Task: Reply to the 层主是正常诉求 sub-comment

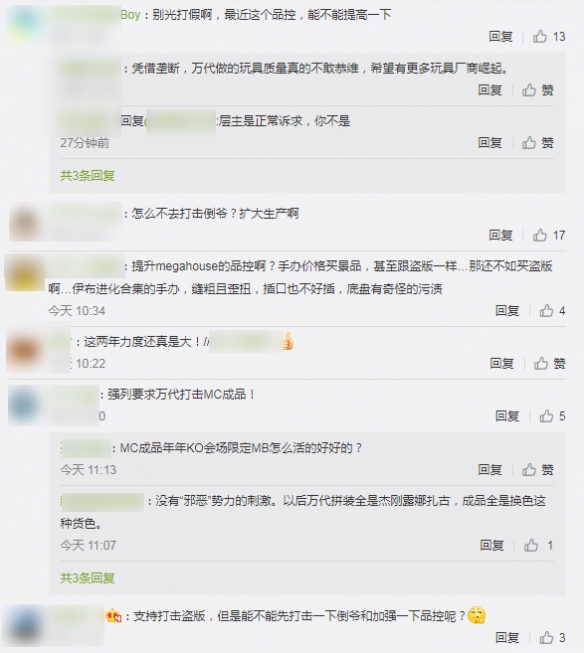Action: point(490,143)
